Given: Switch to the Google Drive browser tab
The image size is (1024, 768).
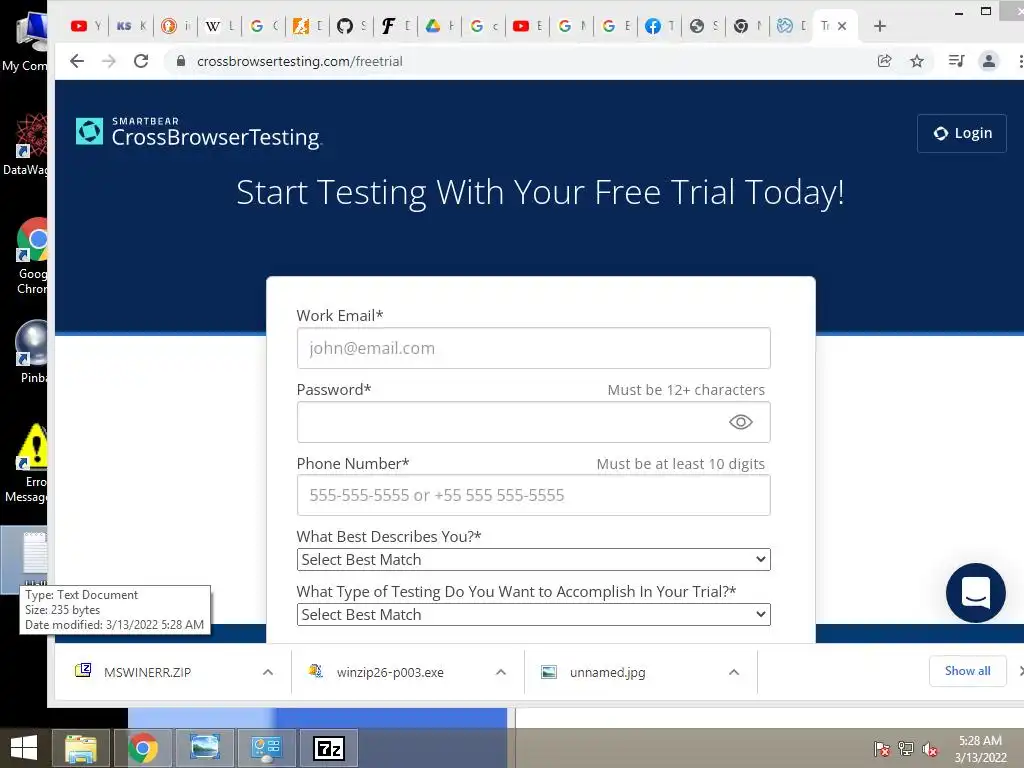Looking at the screenshot, I should pos(440,26).
